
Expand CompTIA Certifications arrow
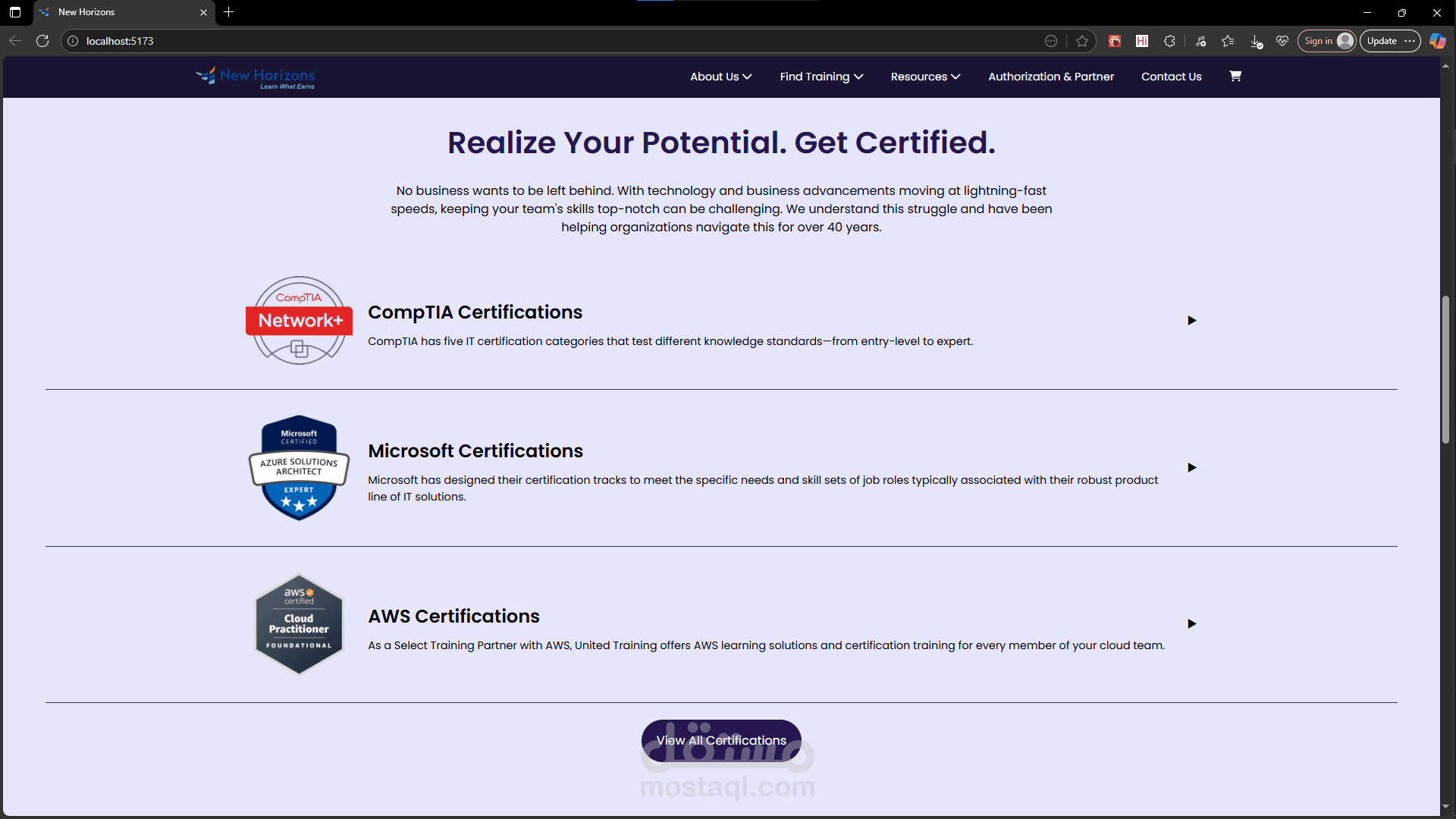pos(1191,321)
